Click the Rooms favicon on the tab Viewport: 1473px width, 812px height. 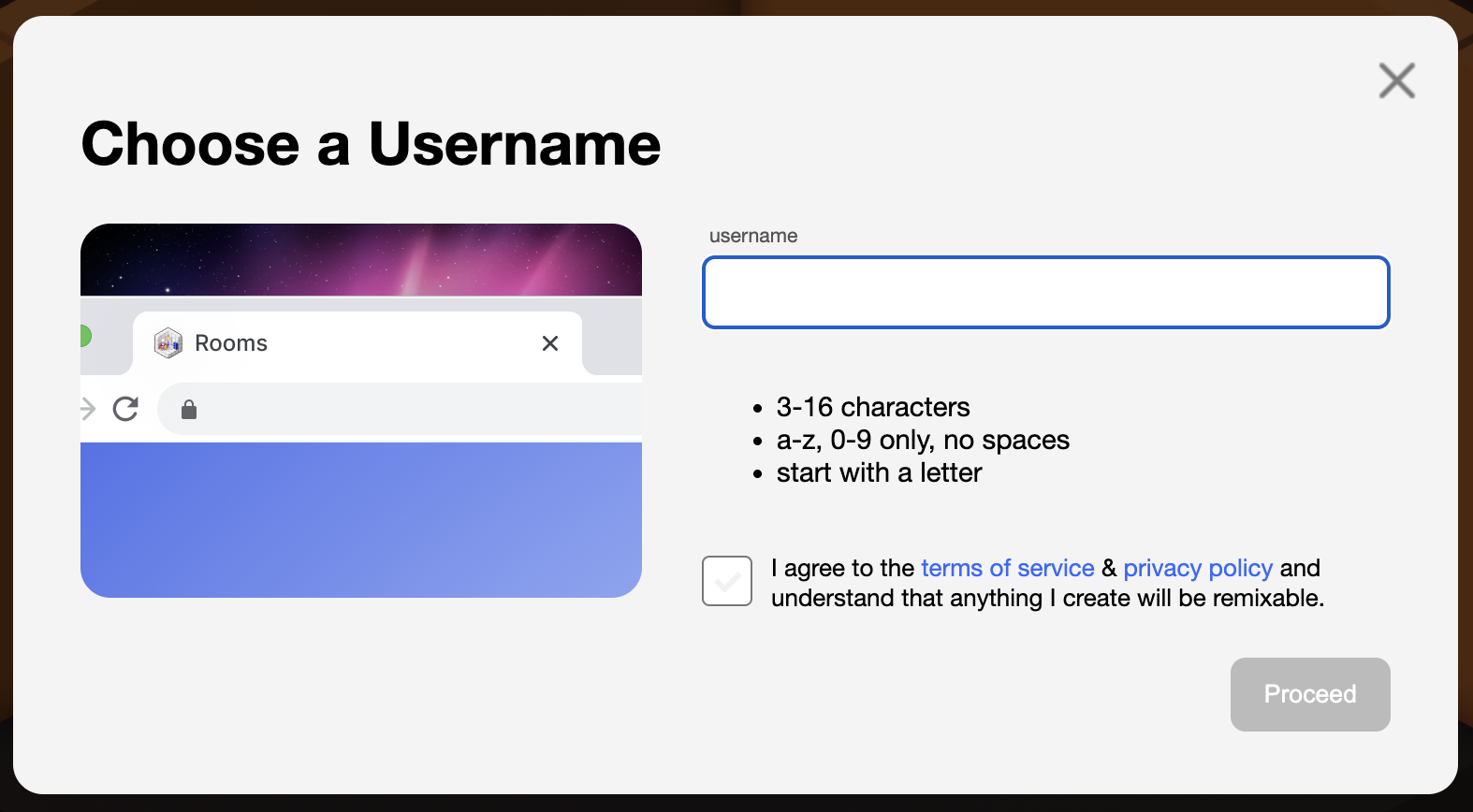click(168, 343)
